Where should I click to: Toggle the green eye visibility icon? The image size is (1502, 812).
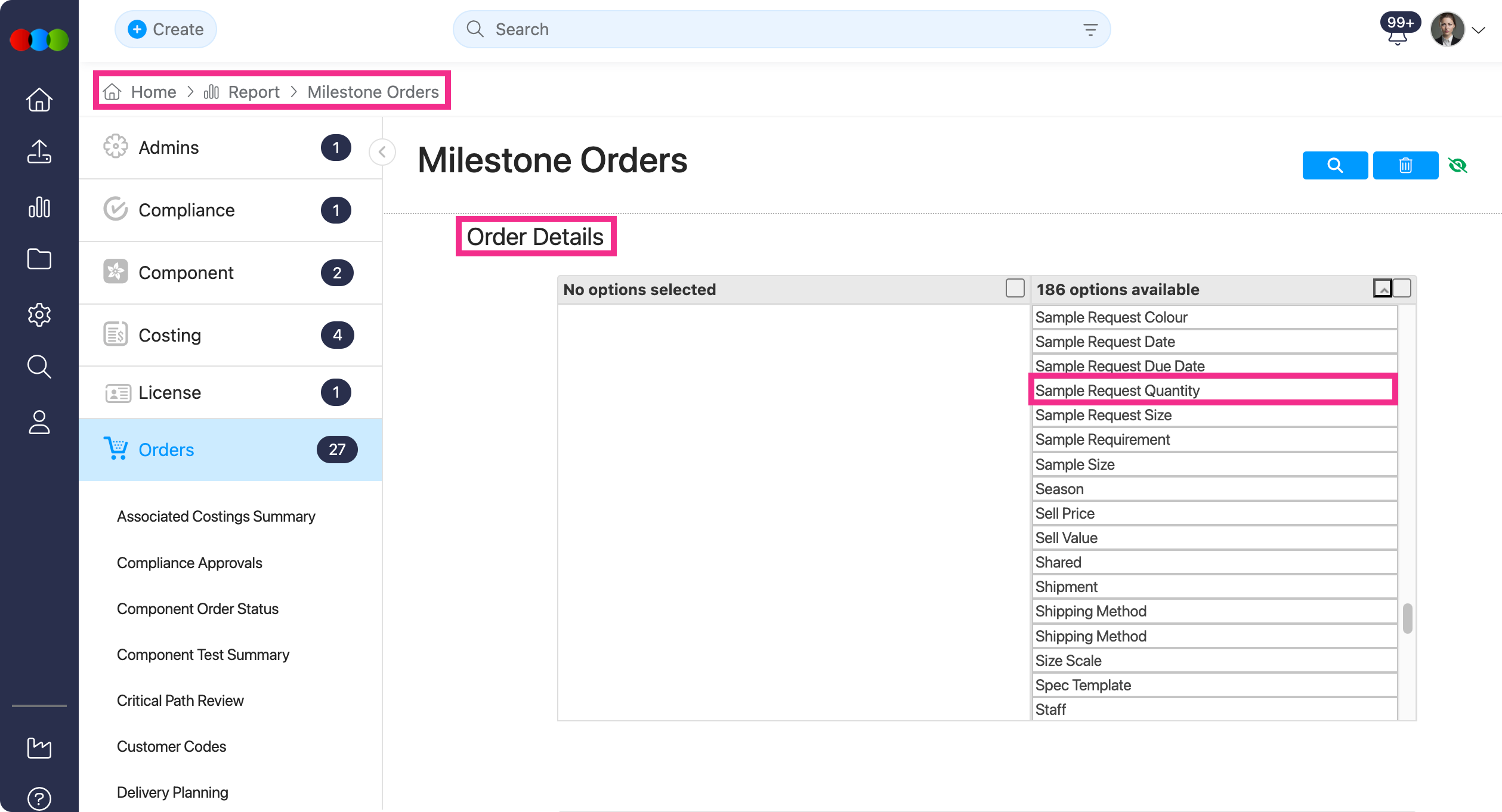[x=1457, y=165]
